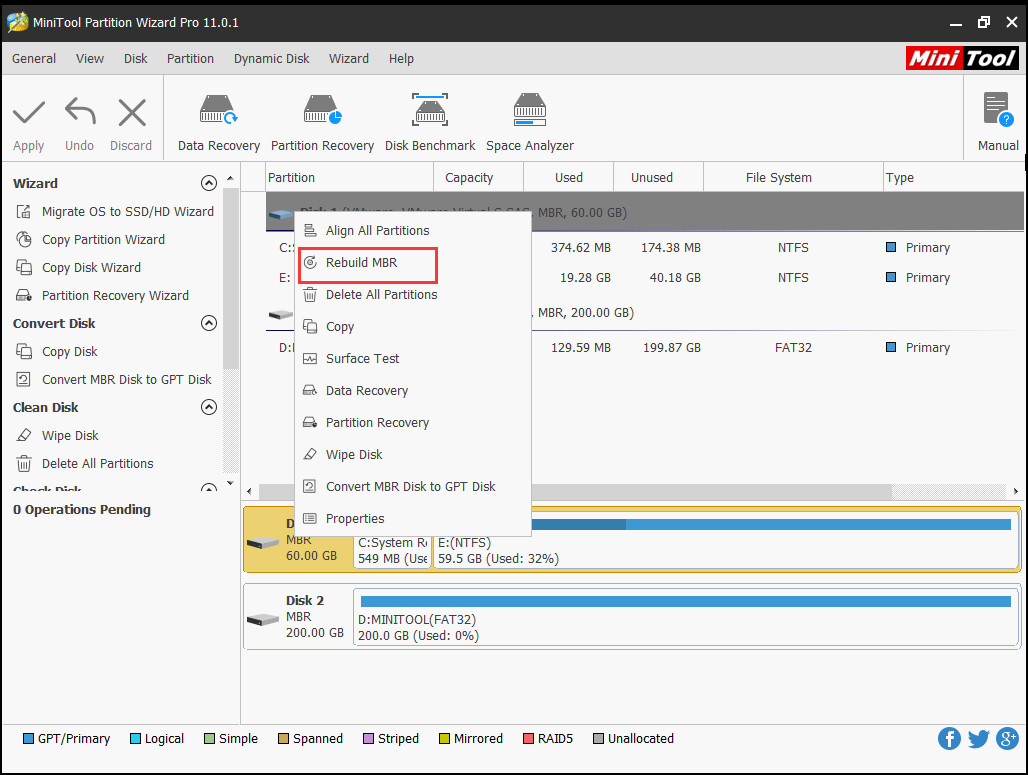This screenshot has width=1028, height=775.
Task: Open the Disk menu
Action: tap(136, 58)
